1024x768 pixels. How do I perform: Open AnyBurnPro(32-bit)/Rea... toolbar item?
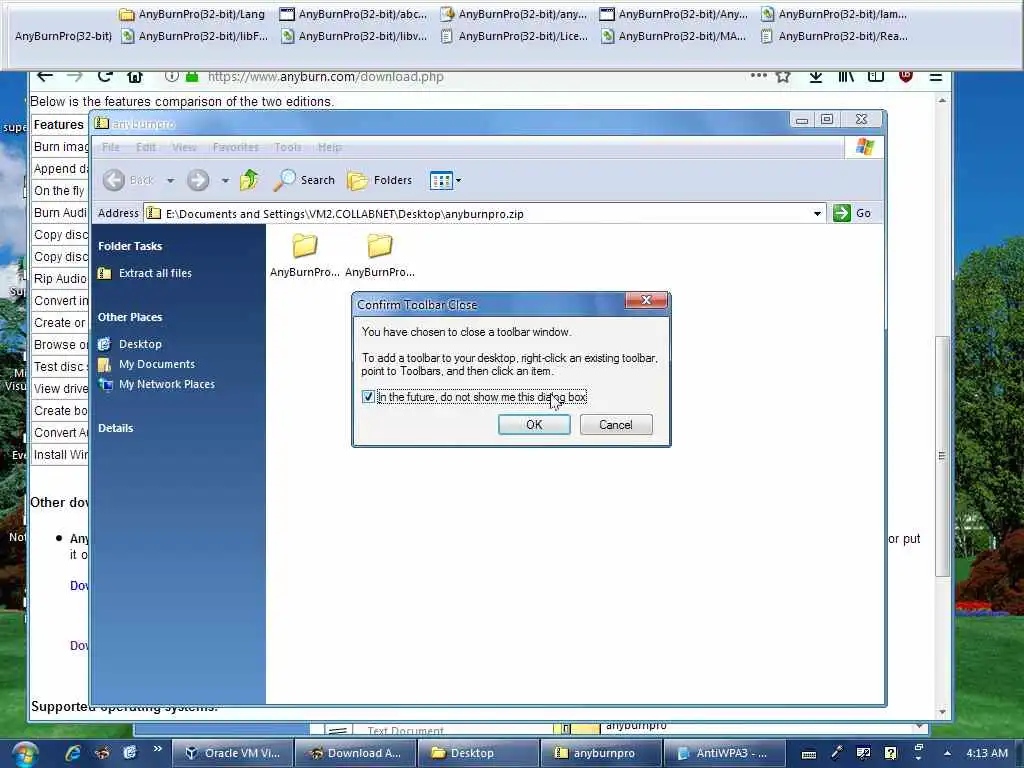[x=835, y=36]
